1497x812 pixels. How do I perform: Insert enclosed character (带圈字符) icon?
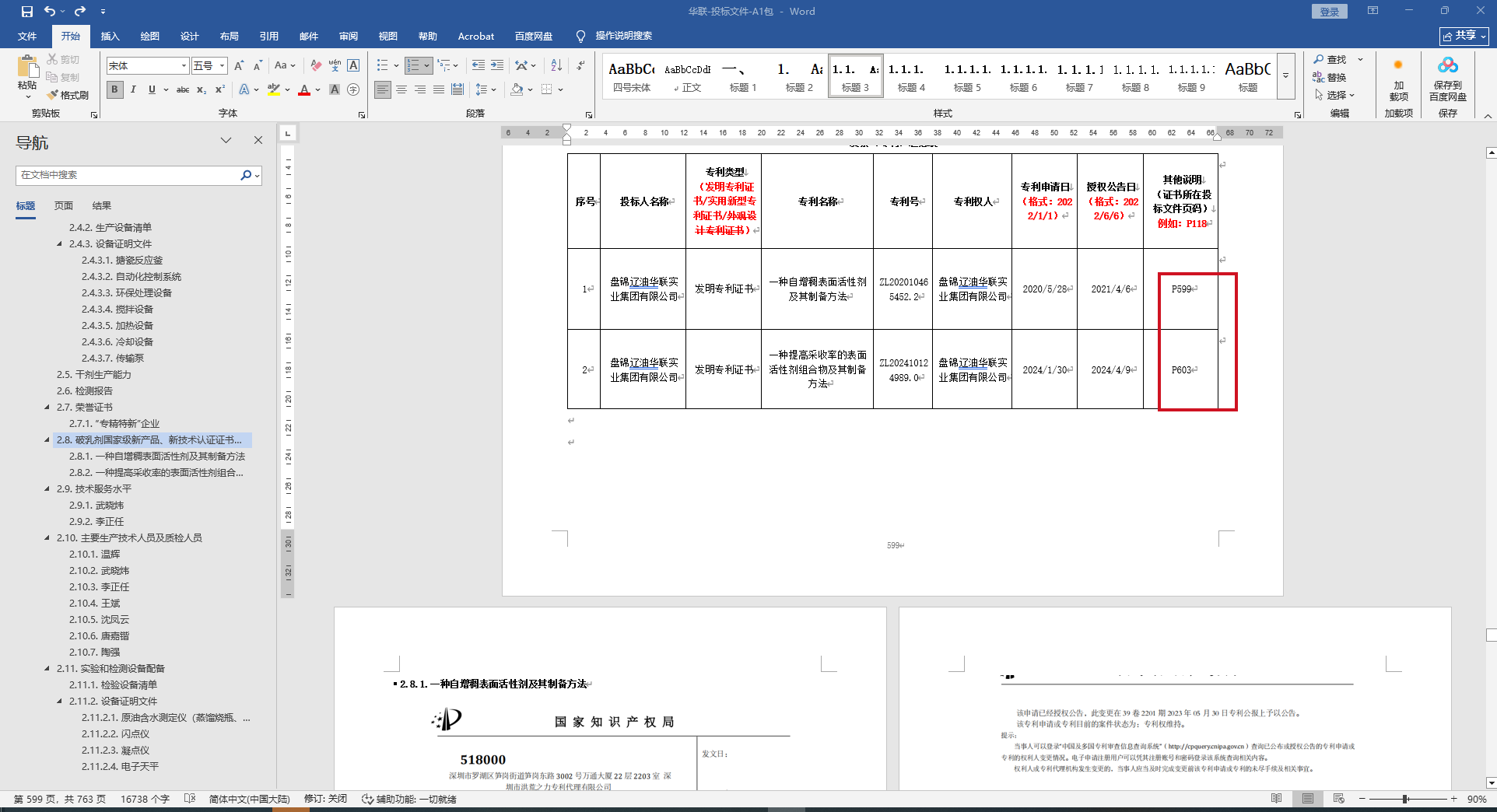(353, 90)
